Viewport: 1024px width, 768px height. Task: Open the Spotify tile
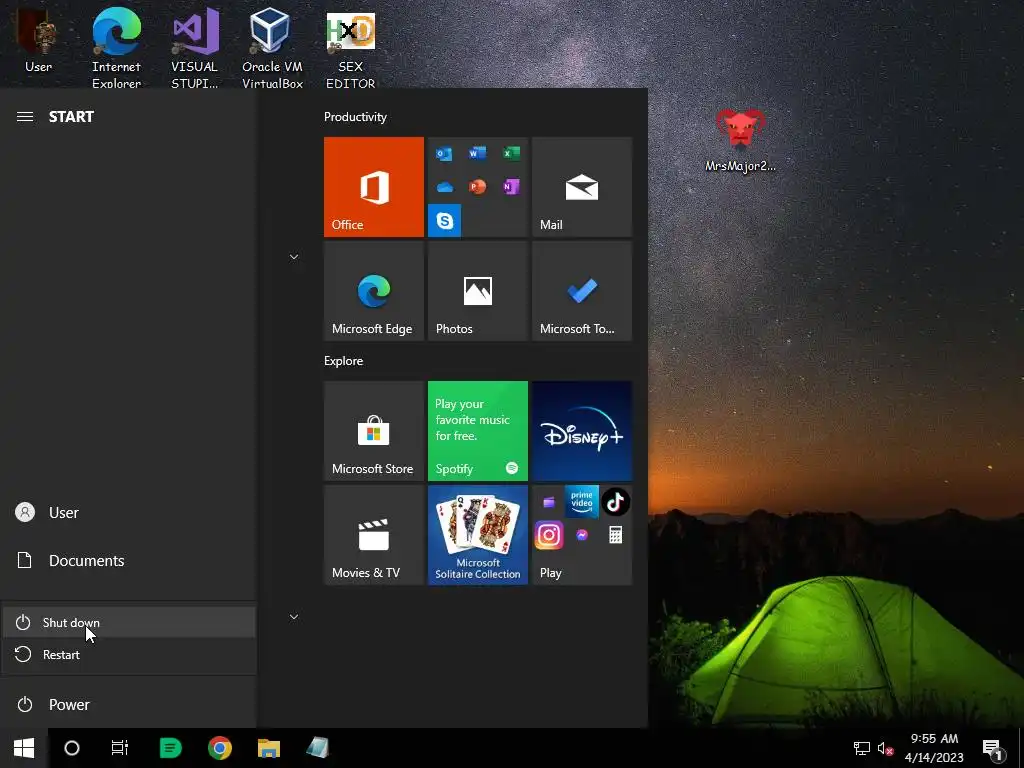(x=477, y=431)
